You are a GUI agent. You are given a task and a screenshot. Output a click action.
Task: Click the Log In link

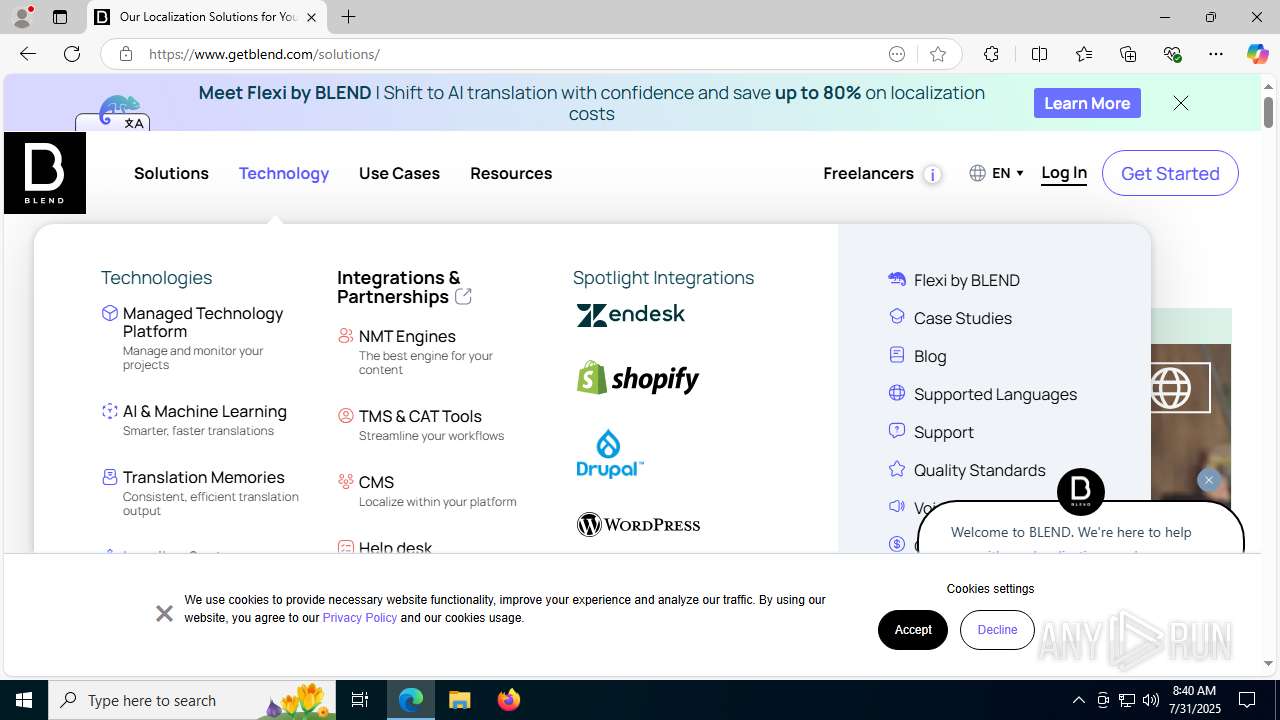click(x=1064, y=173)
